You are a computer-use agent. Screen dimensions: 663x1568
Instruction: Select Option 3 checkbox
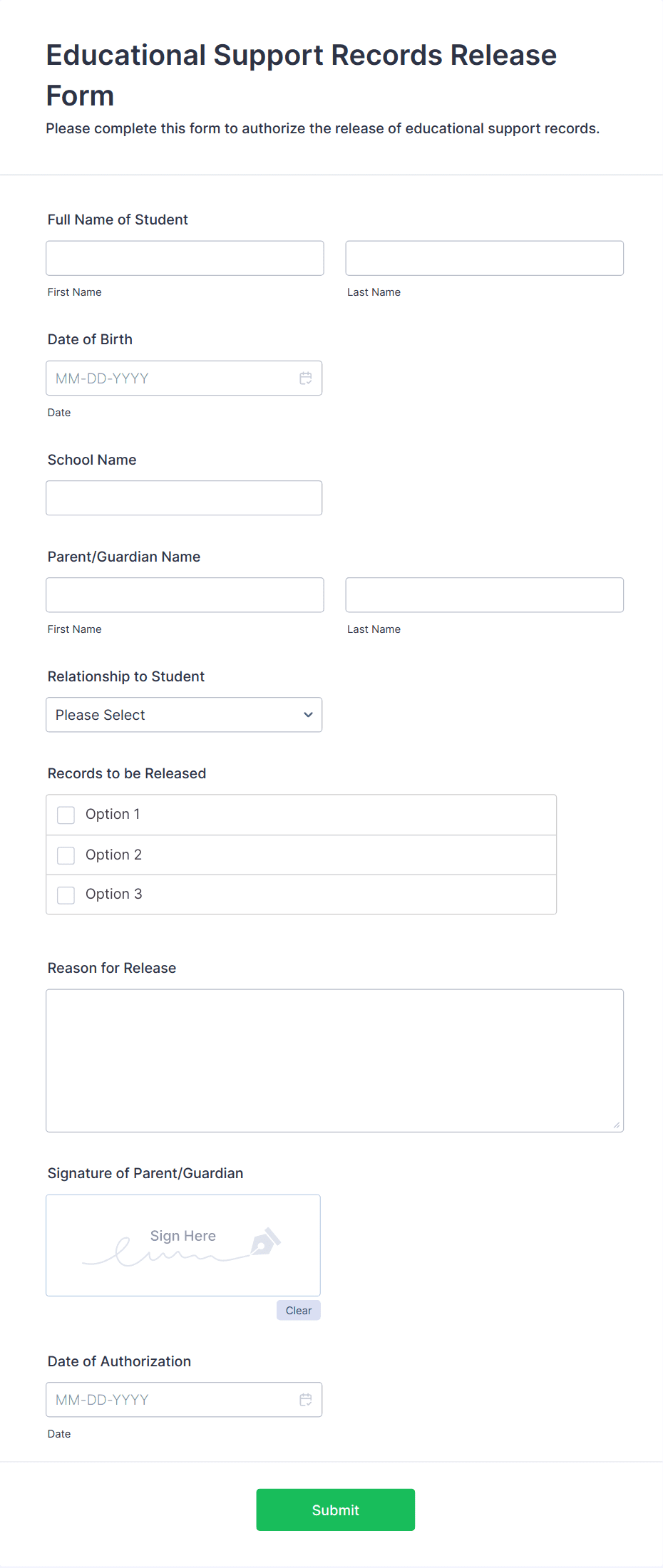(66, 894)
